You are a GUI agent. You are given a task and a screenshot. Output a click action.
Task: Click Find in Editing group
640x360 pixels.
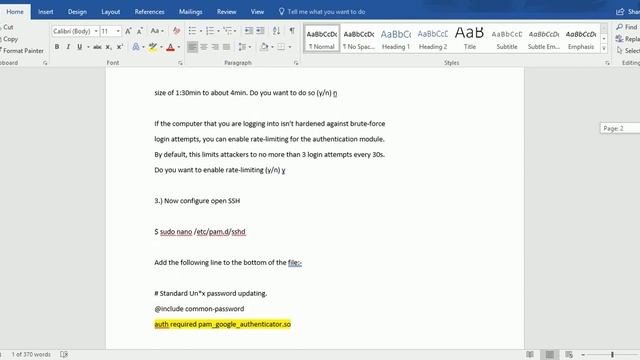(x=627, y=27)
